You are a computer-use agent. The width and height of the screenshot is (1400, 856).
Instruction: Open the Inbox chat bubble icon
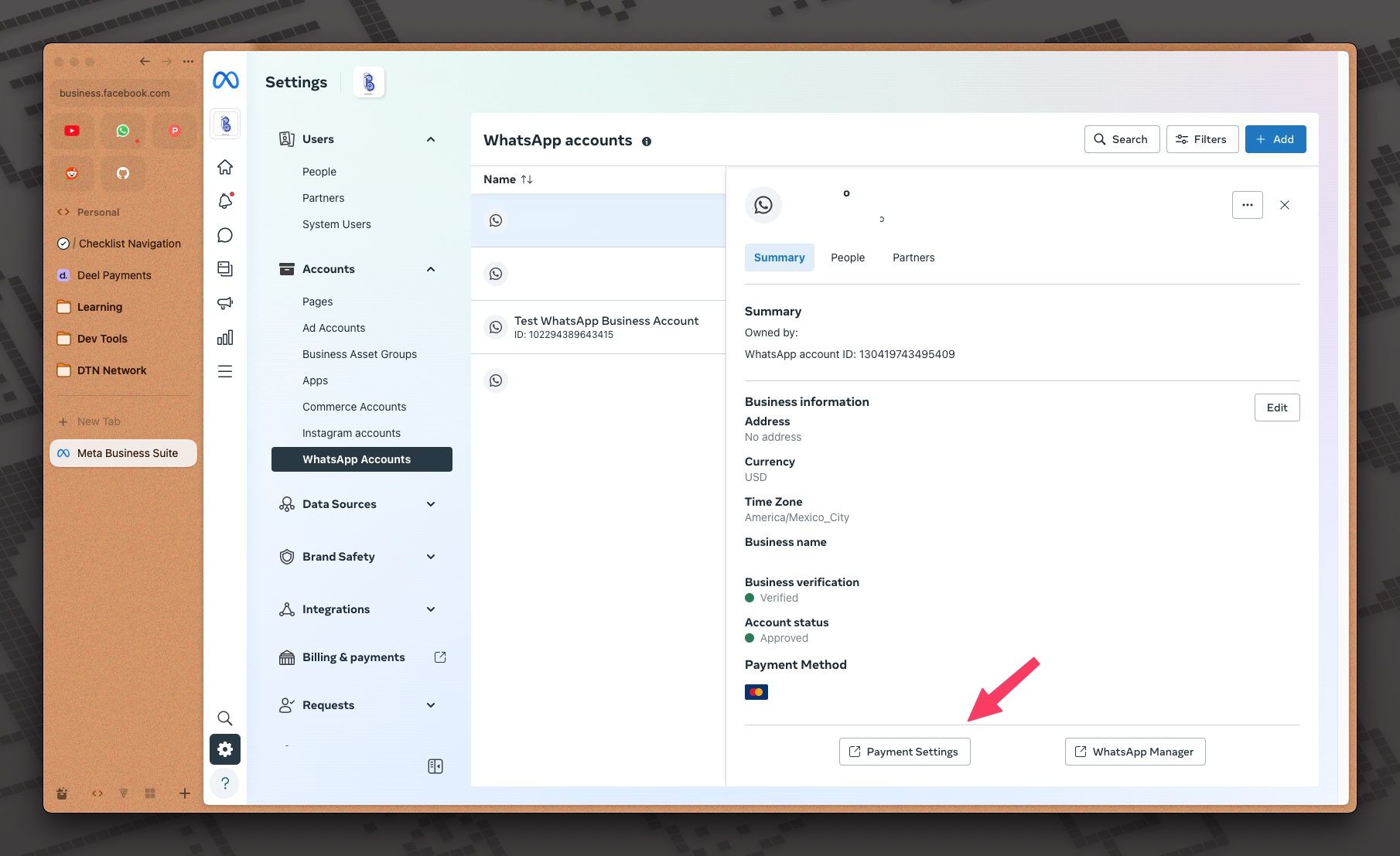[x=225, y=235]
